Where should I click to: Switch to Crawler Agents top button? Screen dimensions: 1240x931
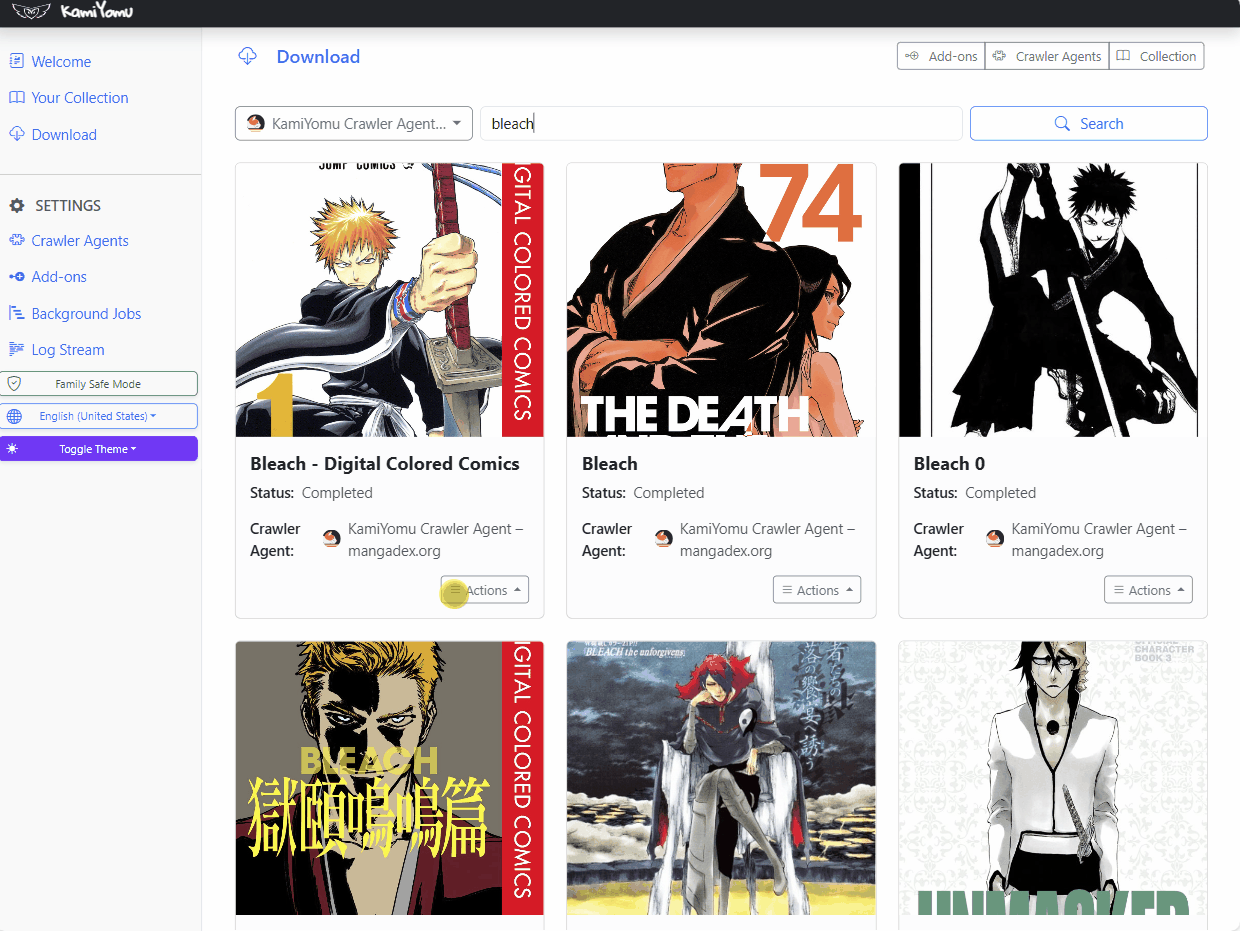(1047, 56)
